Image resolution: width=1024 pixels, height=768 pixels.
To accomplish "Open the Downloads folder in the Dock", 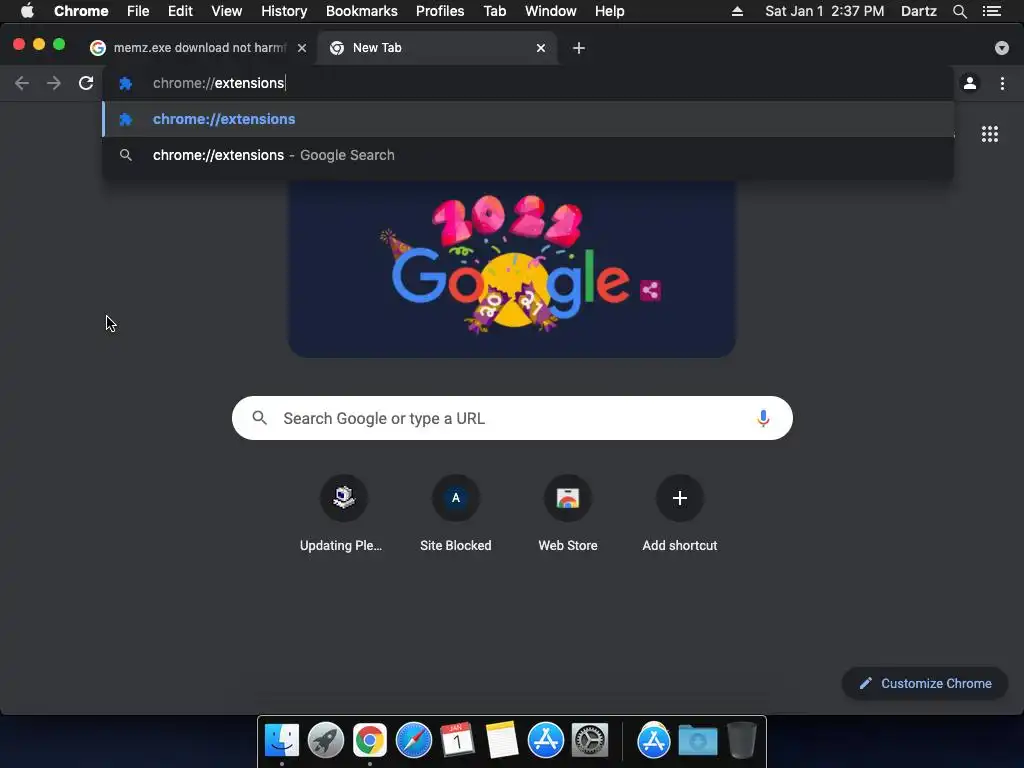I will pyautogui.click(x=697, y=740).
